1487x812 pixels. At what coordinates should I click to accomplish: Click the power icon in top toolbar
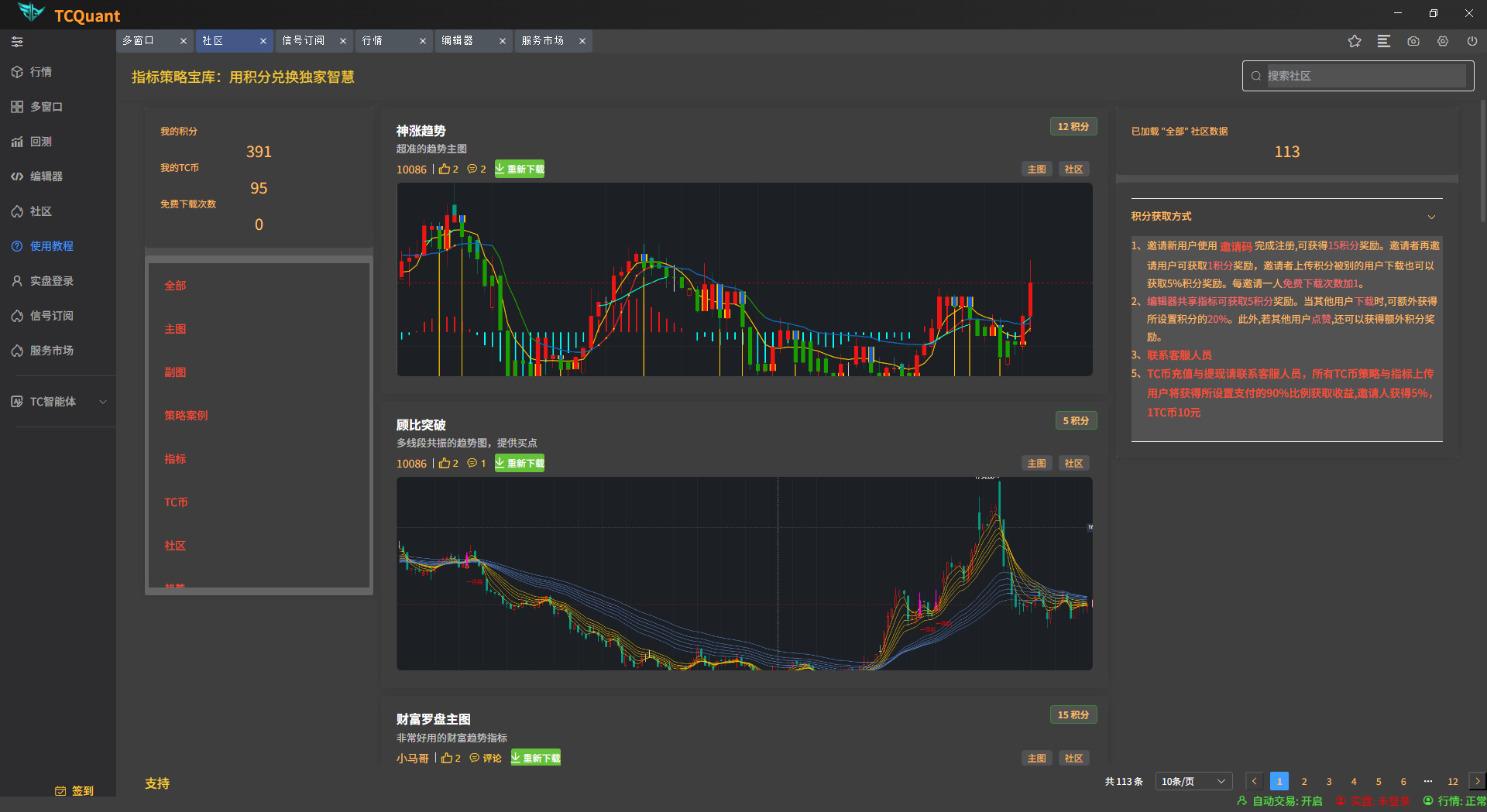(1472, 41)
